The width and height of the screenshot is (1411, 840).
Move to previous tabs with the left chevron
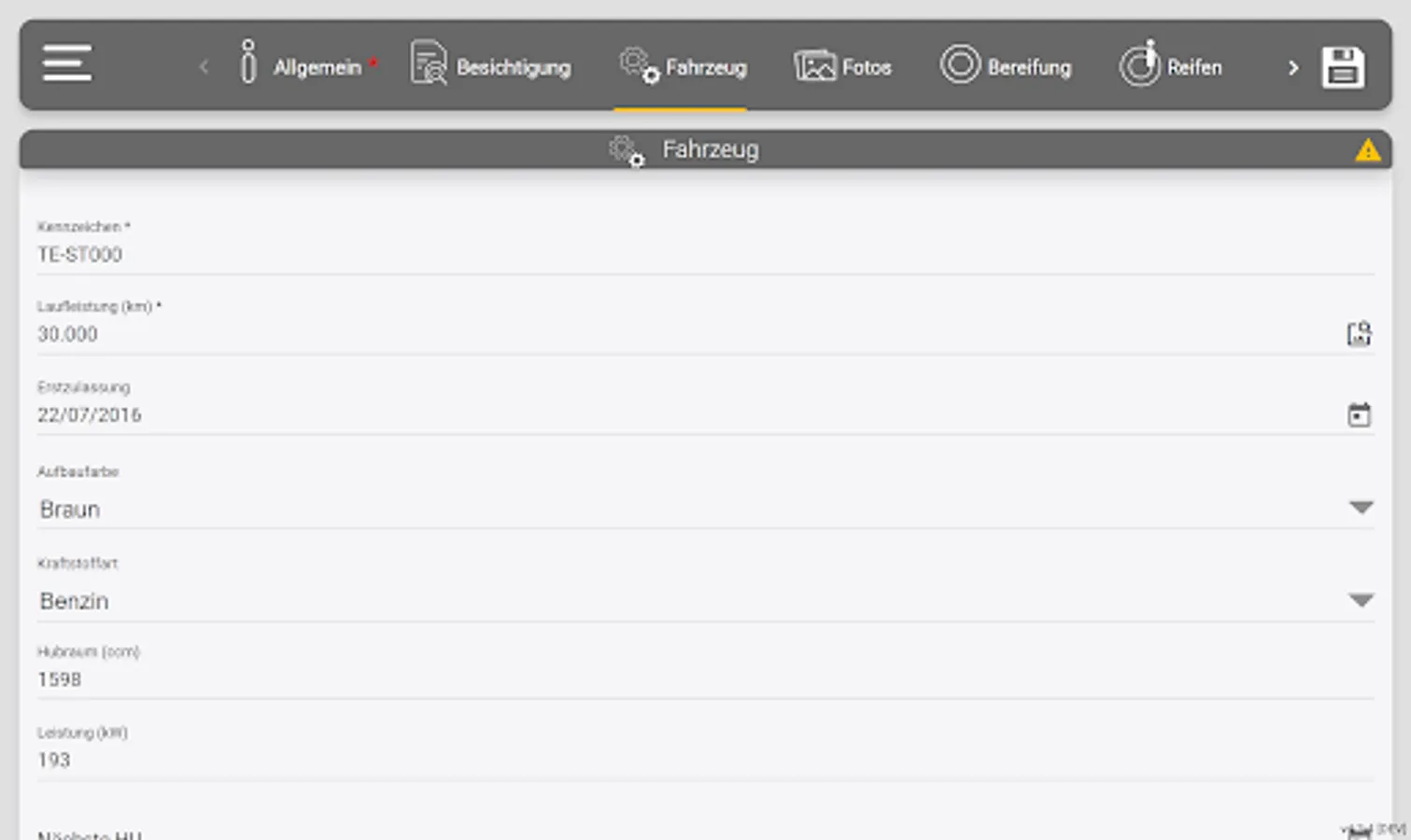[x=204, y=67]
